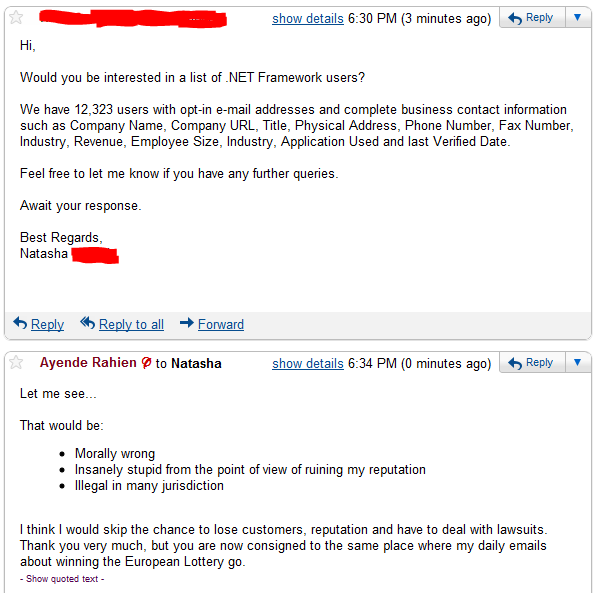This screenshot has width=596, height=593.
Task: Forward the first email using the Forward link
Action: pos(221,324)
